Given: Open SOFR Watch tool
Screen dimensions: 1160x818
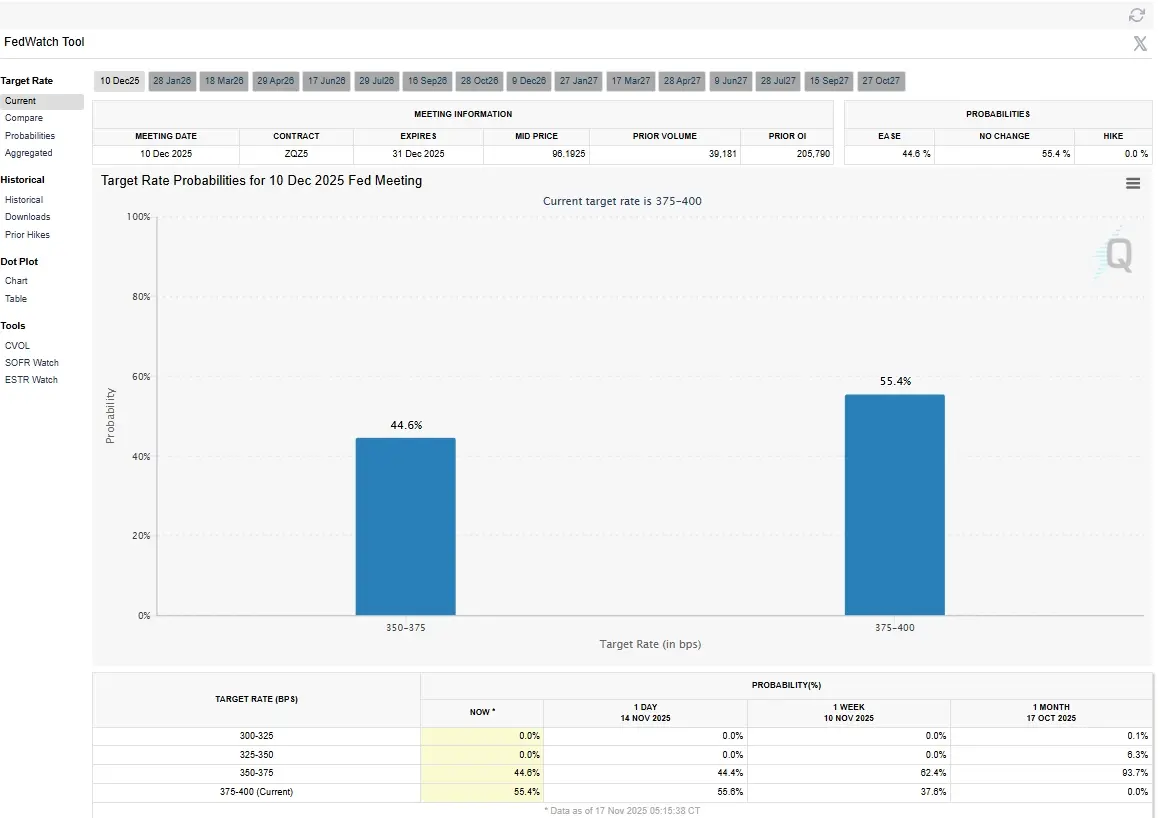Looking at the screenshot, I should [32, 363].
